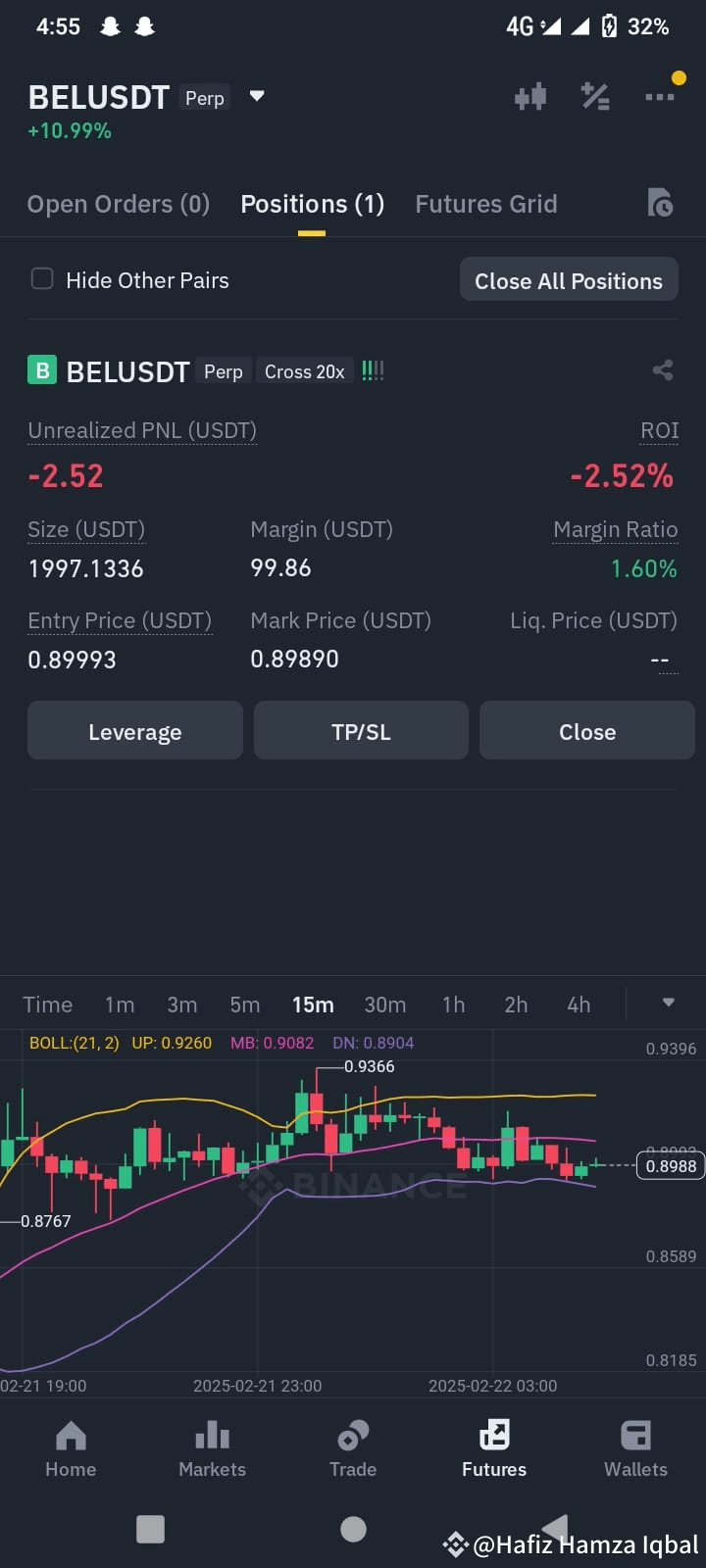Expand more chart interval options arrow
Viewport: 706px width, 1568px height.
point(669,1003)
